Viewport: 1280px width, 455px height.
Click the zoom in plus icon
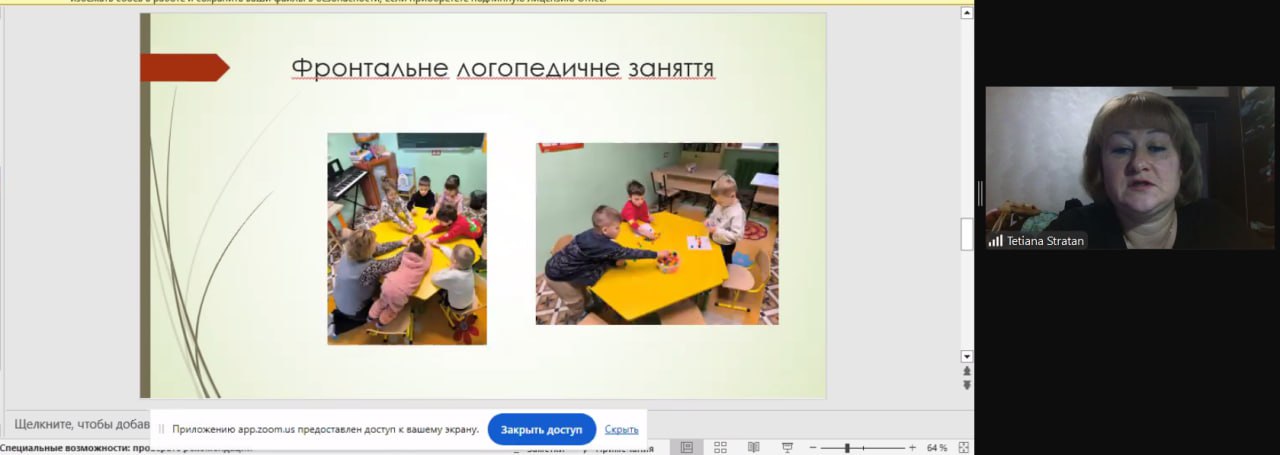[x=912, y=447]
